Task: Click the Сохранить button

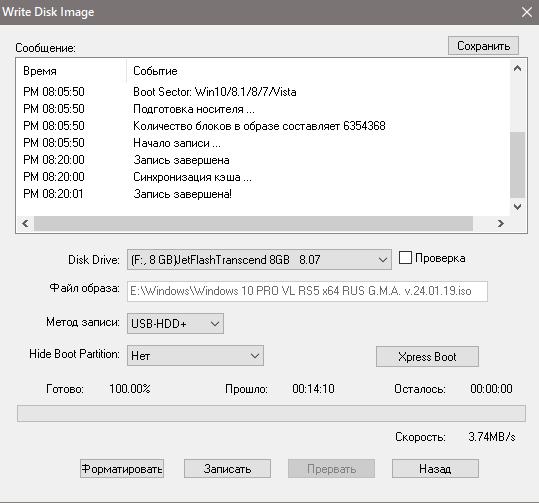Action: click(483, 46)
